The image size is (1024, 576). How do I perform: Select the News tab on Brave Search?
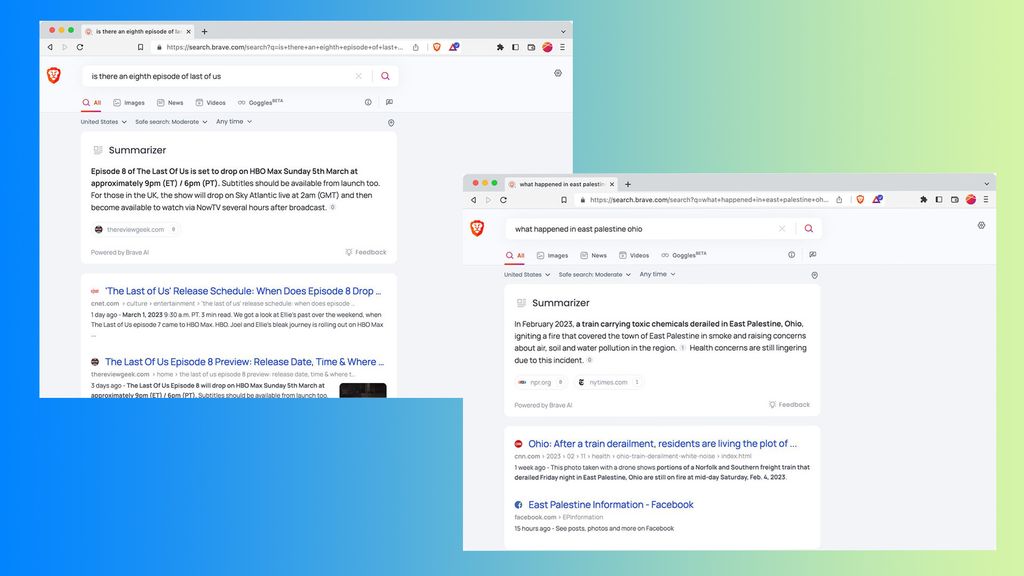pos(597,255)
